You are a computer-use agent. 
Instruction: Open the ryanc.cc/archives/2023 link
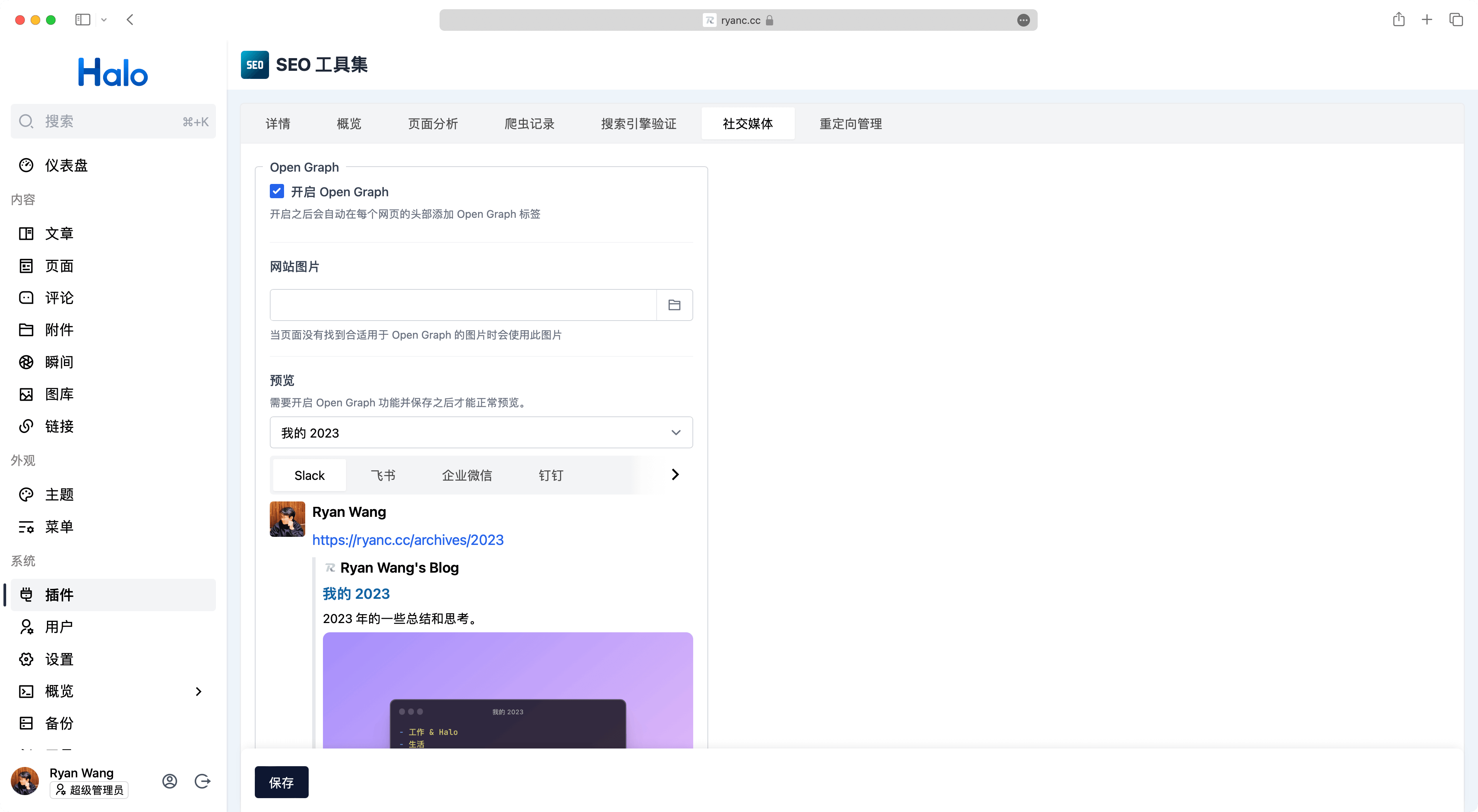click(x=407, y=540)
